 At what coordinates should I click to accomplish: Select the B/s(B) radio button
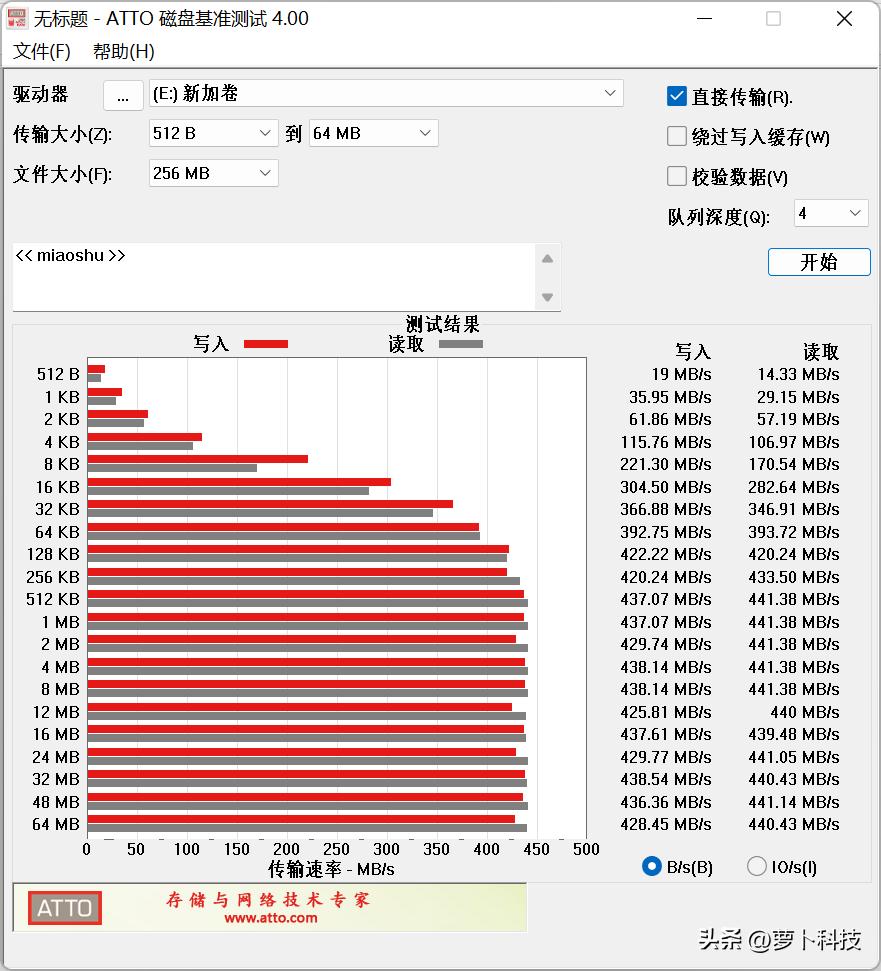pyautogui.click(x=655, y=866)
